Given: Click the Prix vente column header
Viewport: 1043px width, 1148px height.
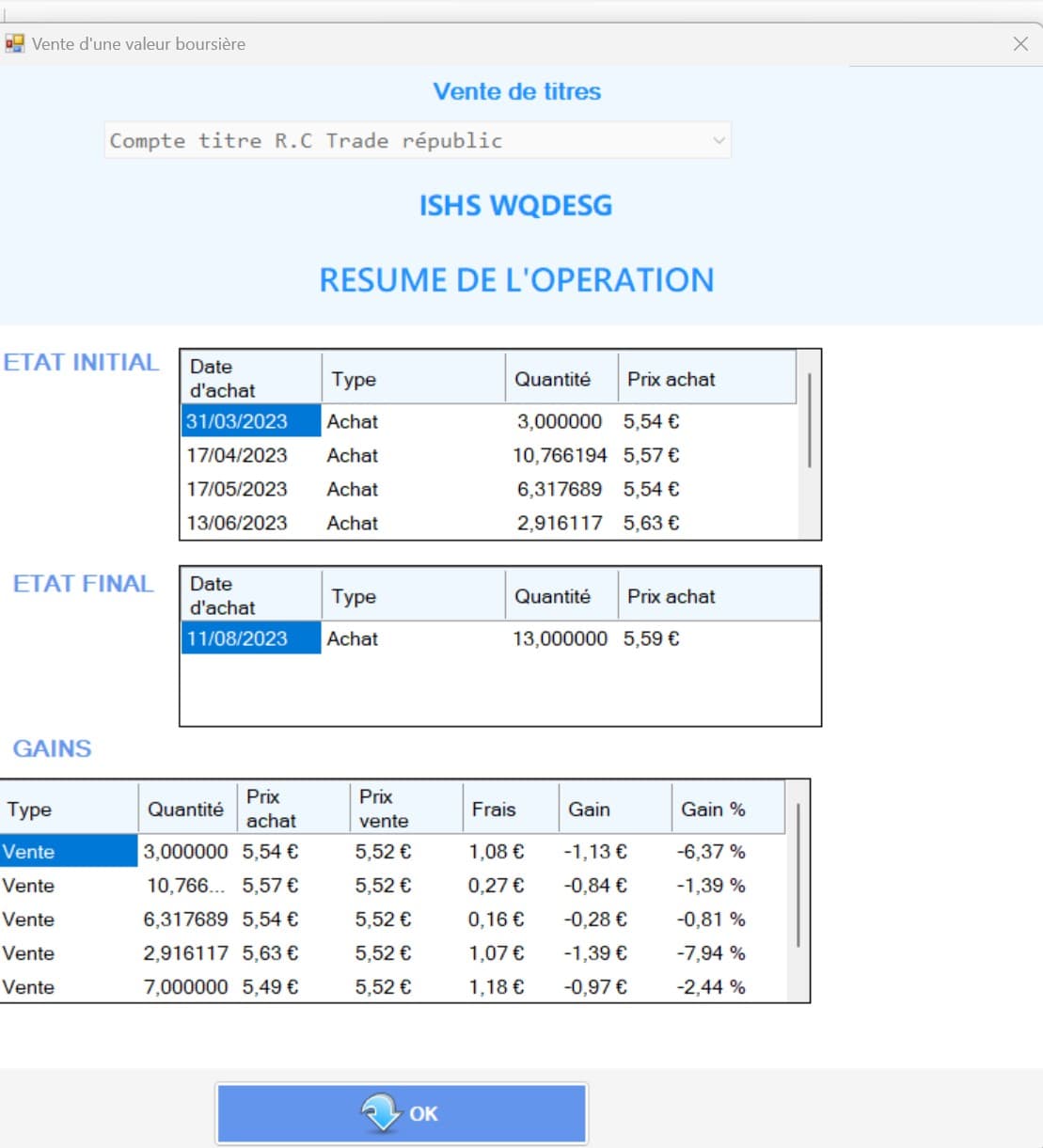Looking at the screenshot, I should click(406, 809).
